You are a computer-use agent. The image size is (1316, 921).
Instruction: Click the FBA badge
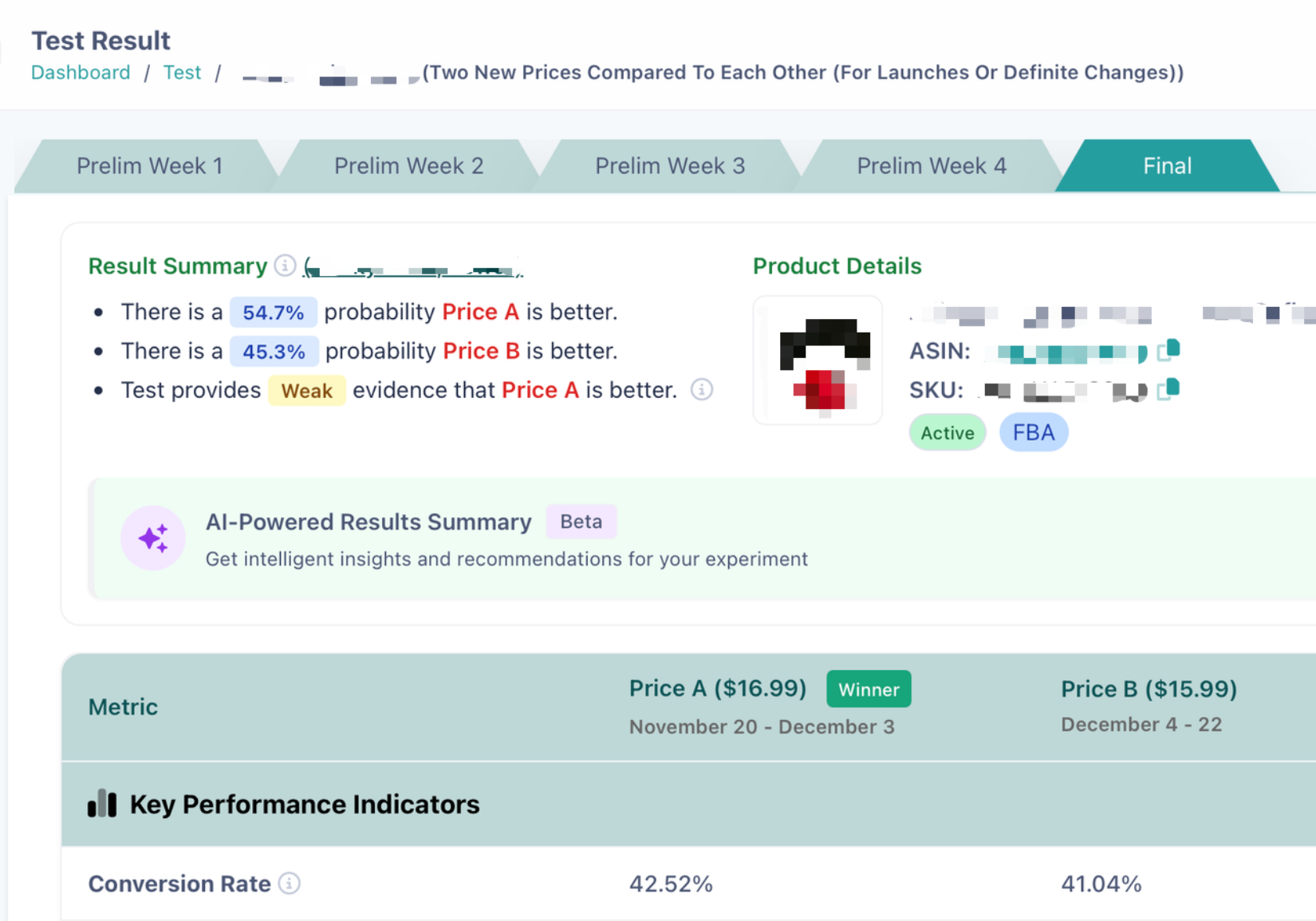click(x=1034, y=433)
